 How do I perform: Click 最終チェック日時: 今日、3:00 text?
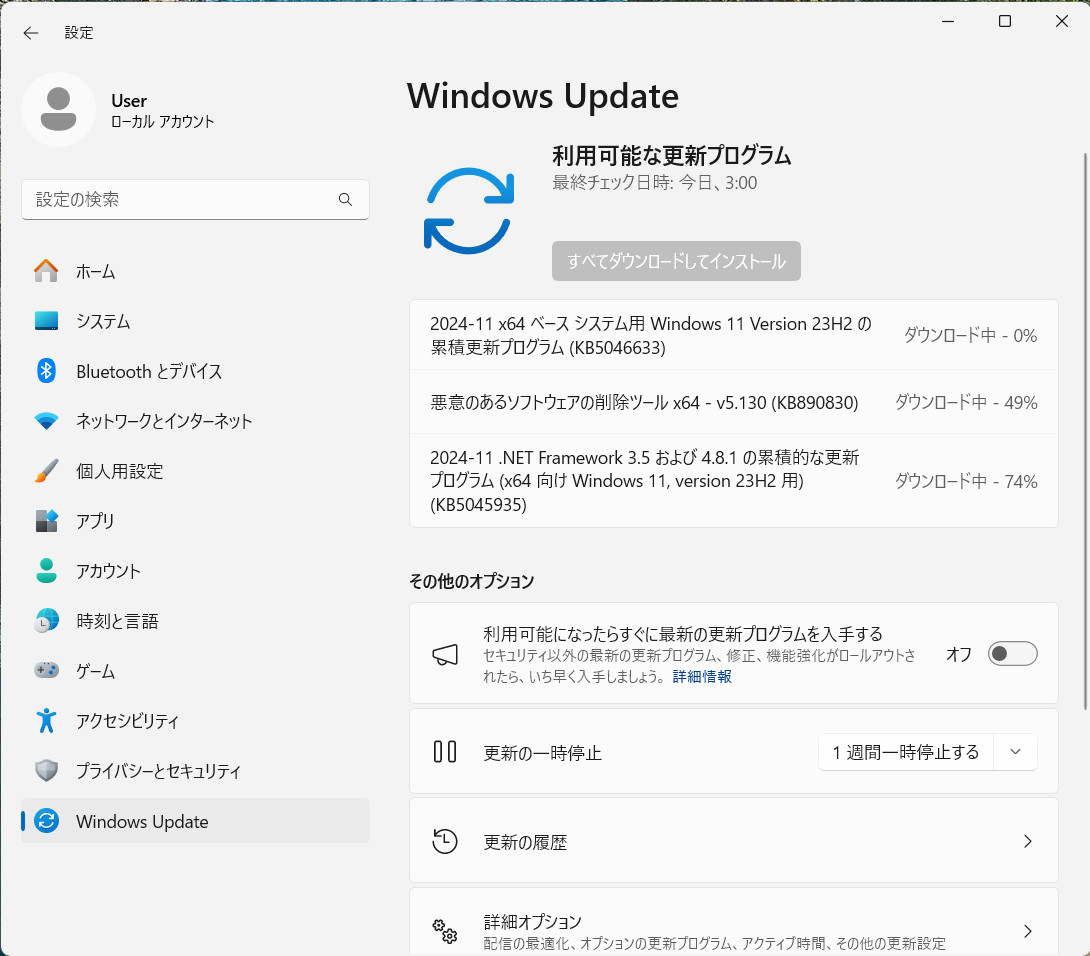[x=655, y=183]
